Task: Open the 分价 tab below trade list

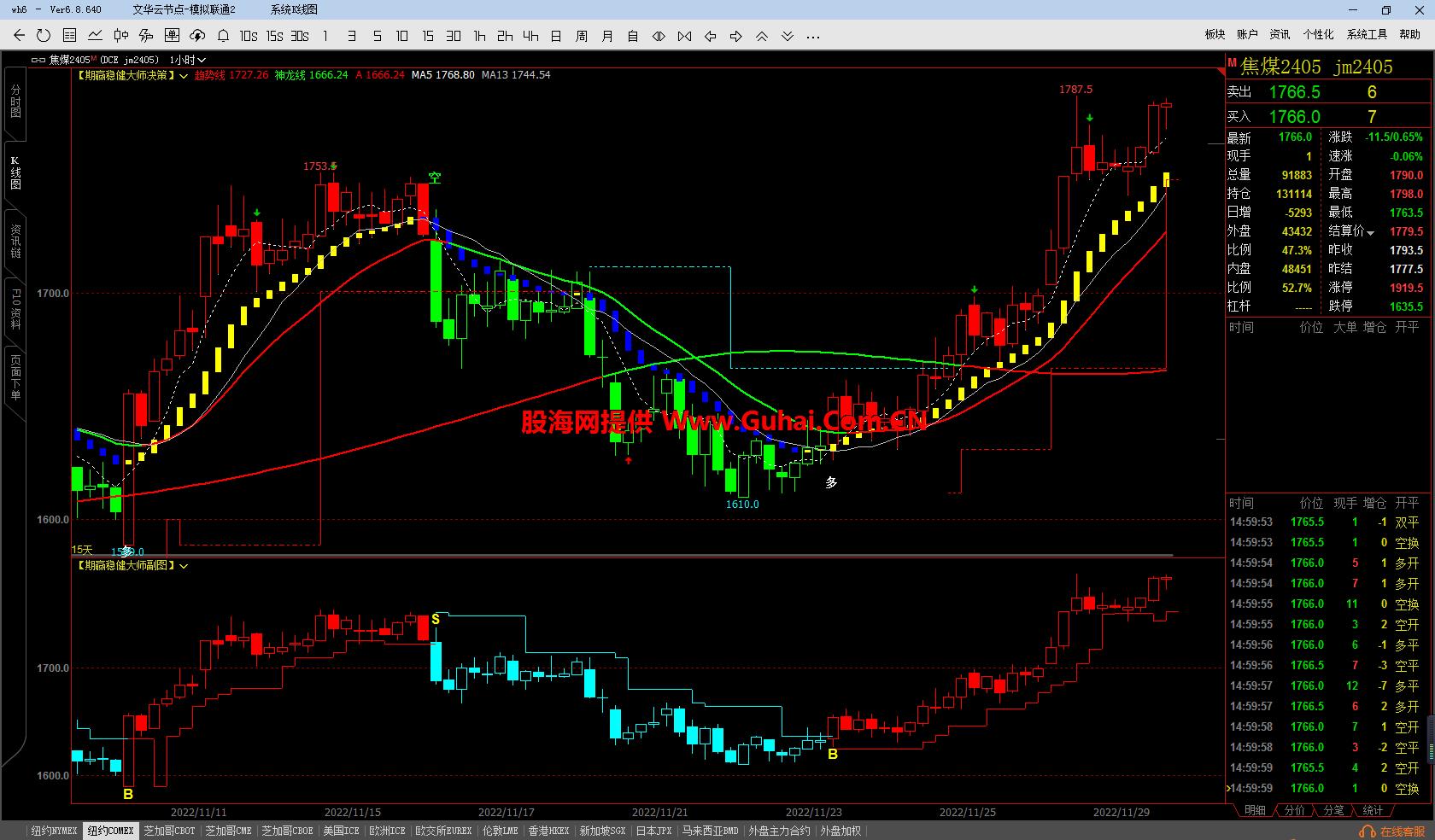Action: [1294, 810]
